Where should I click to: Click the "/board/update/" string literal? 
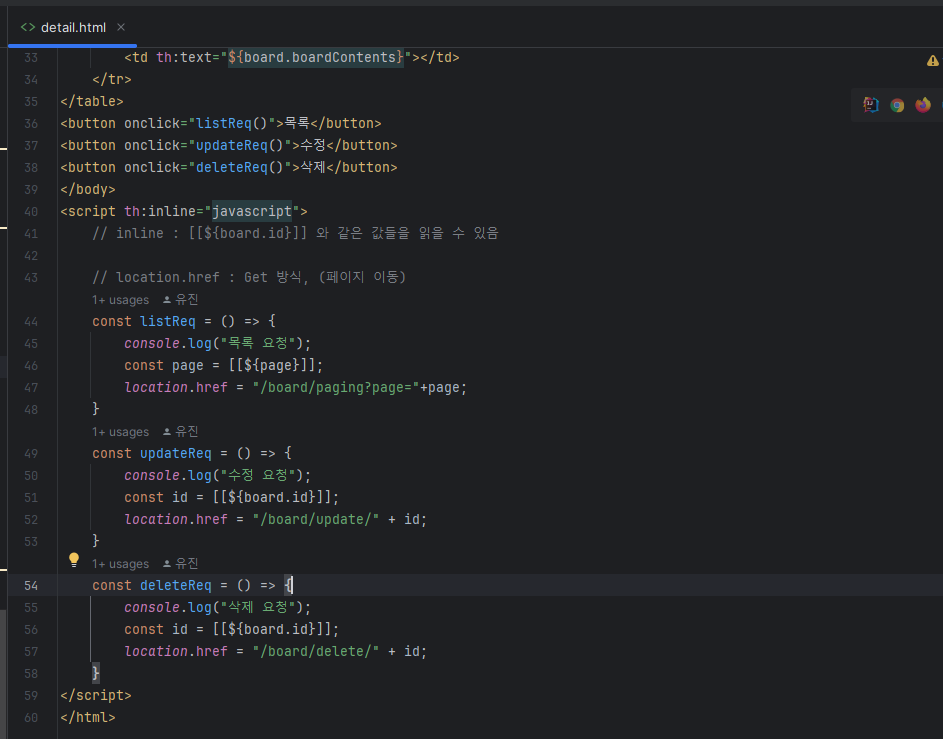[316, 520]
